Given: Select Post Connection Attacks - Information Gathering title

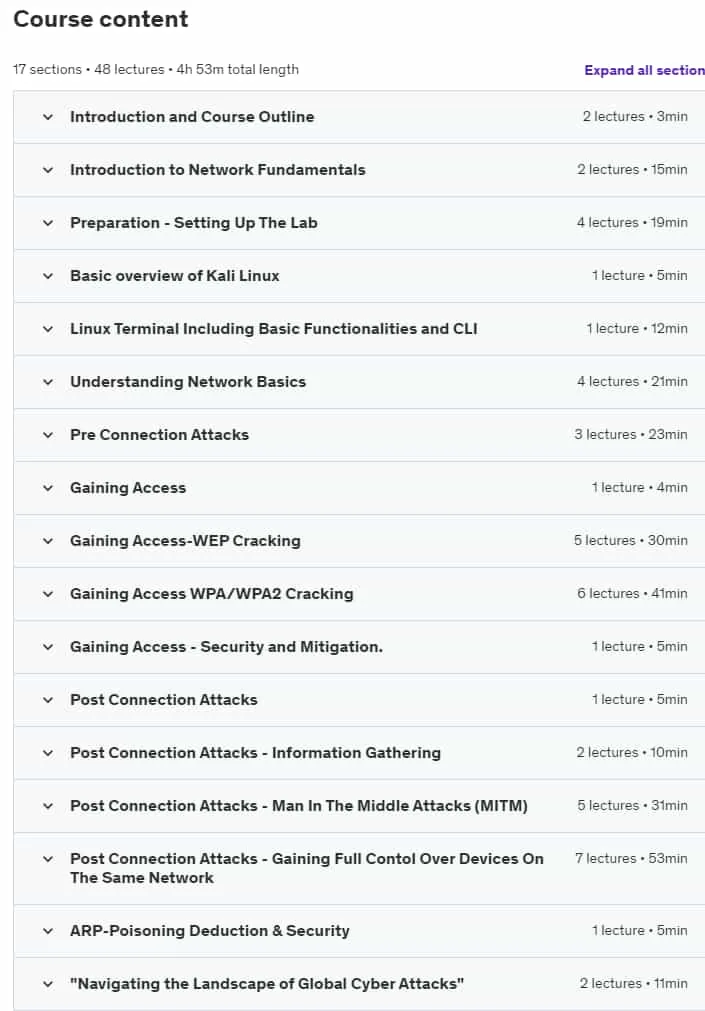Looking at the screenshot, I should tap(255, 752).
